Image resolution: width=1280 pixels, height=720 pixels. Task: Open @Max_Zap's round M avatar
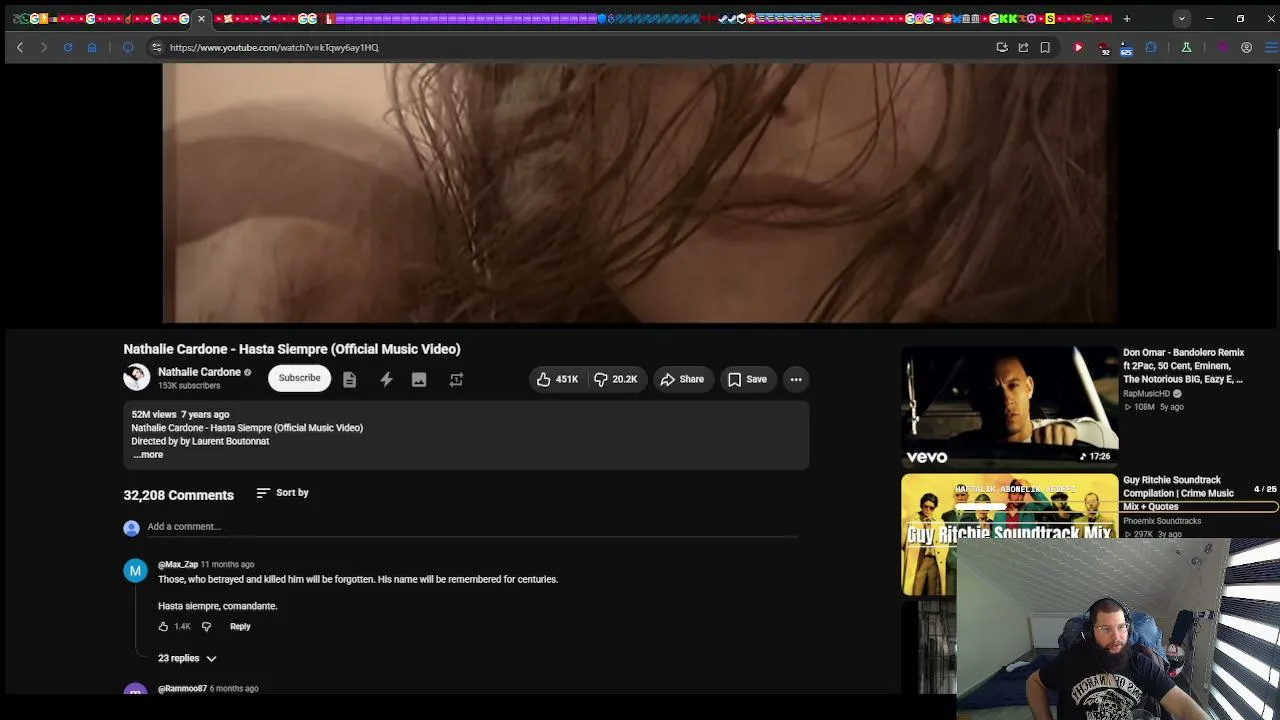pos(135,571)
